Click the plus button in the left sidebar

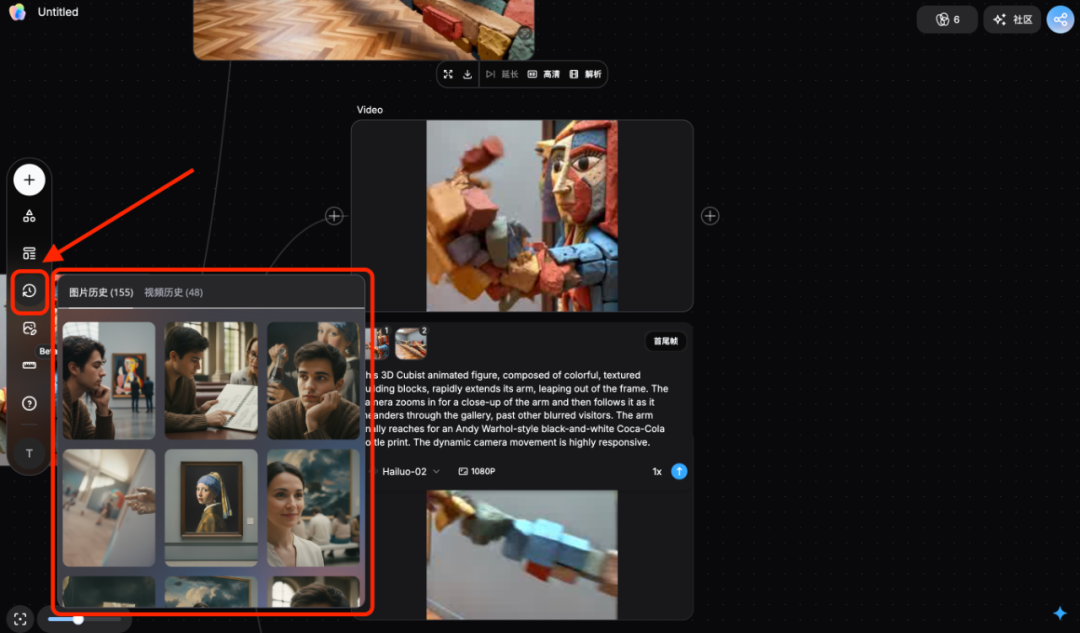[29, 180]
